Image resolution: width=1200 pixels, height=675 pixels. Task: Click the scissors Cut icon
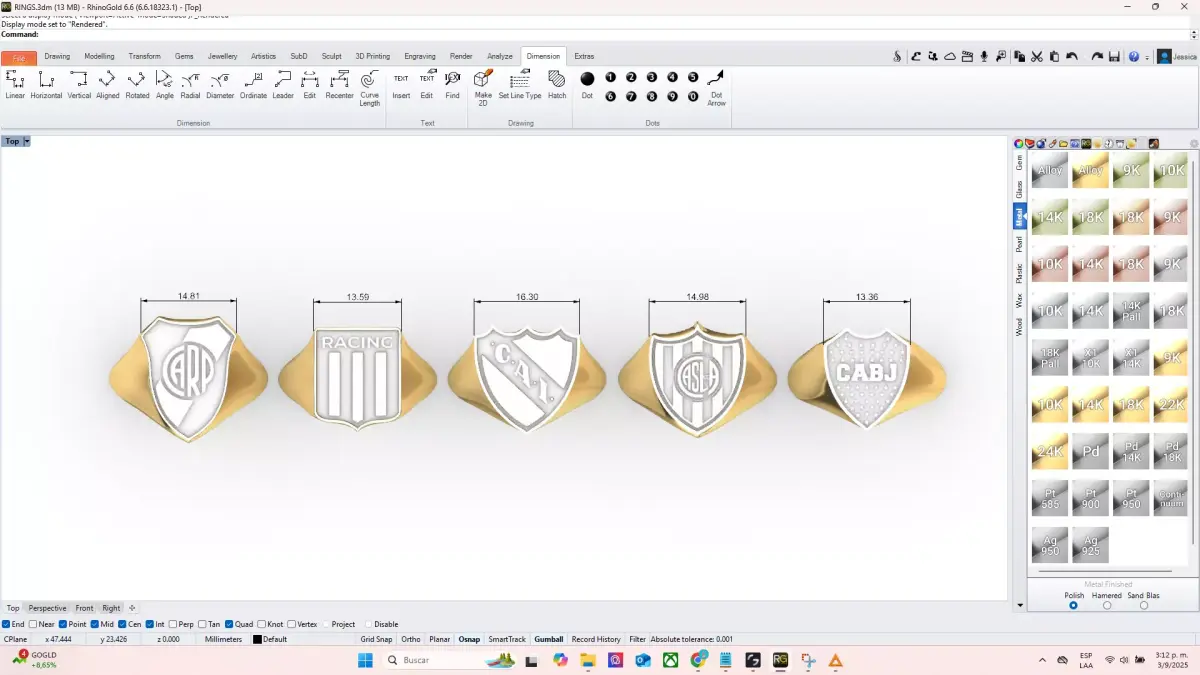pyautogui.click(x=1037, y=57)
